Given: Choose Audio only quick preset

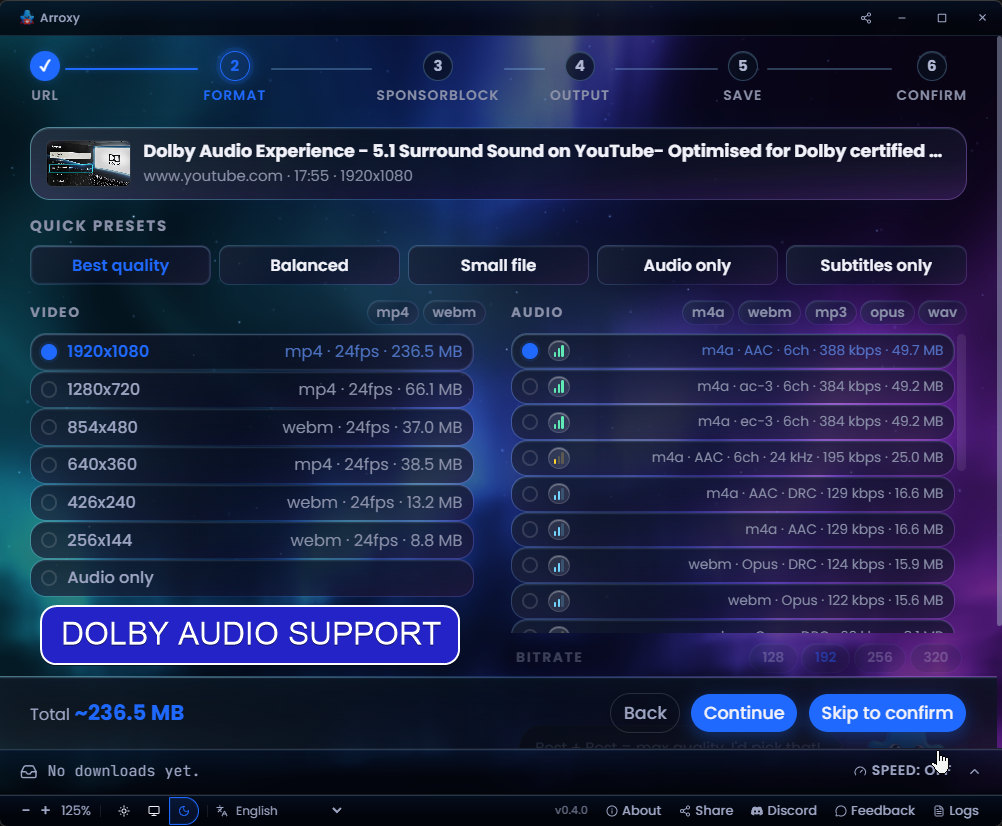Looking at the screenshot, I should (687, 265).
